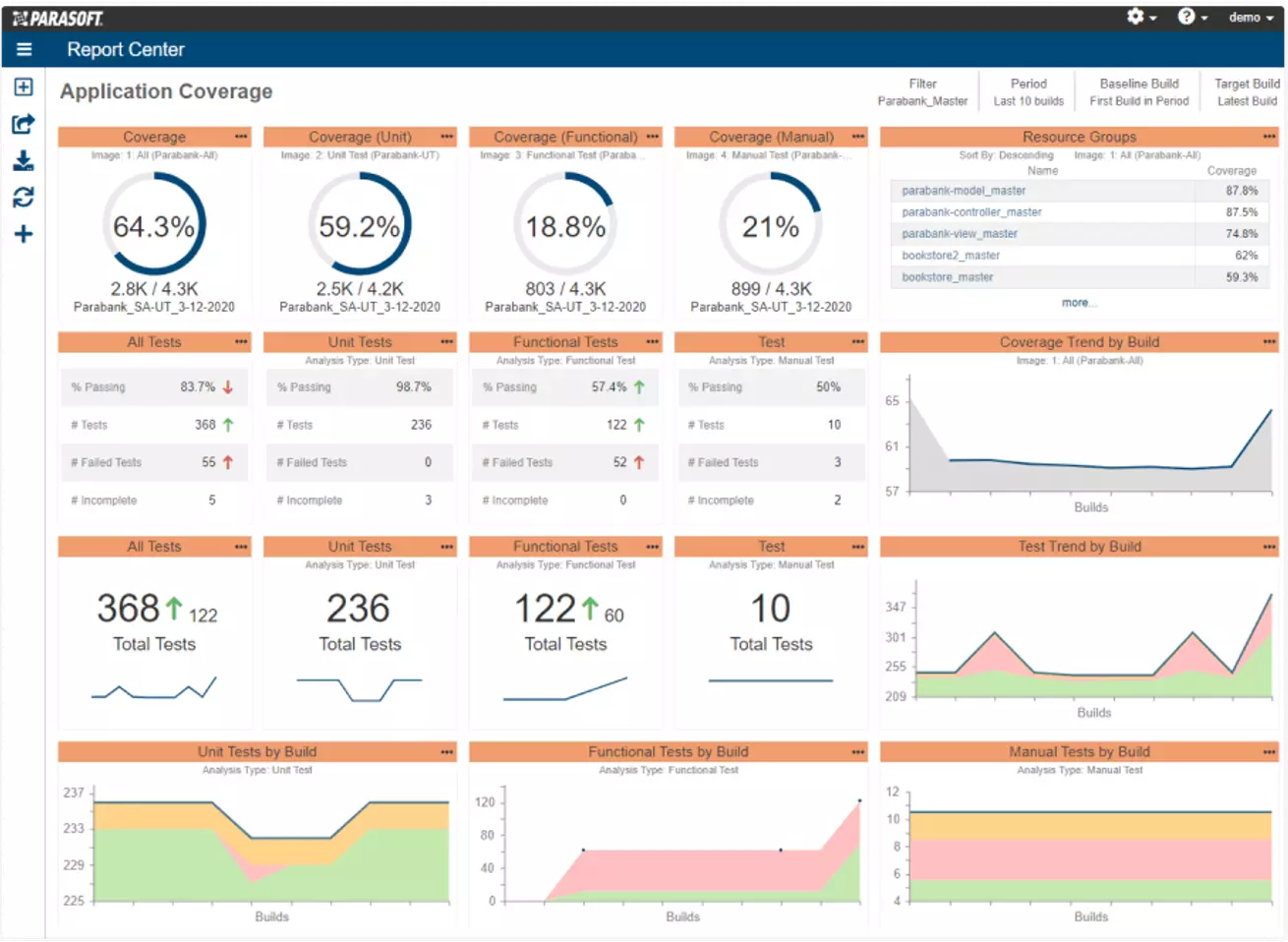Viewport: 1288px width, 942px height.
Task: Click the 368 Total Tests value
Action: click(128, 609)
